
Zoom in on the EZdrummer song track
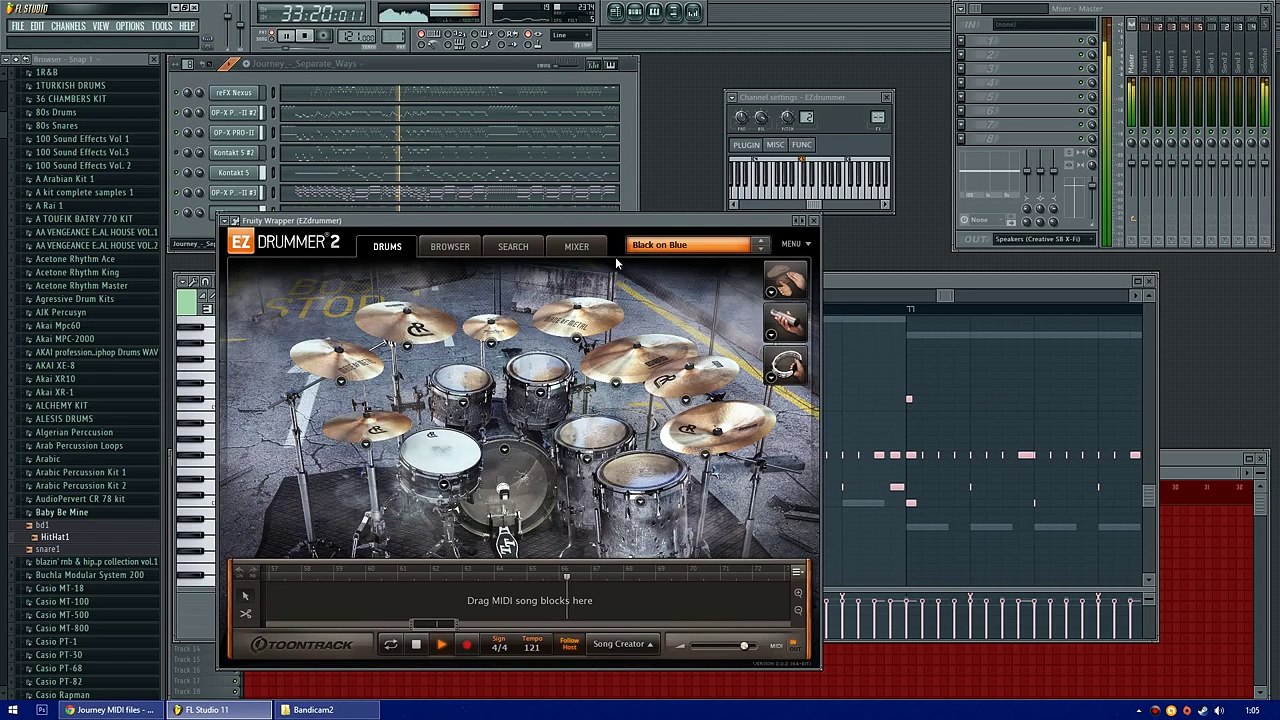[798, 593]
